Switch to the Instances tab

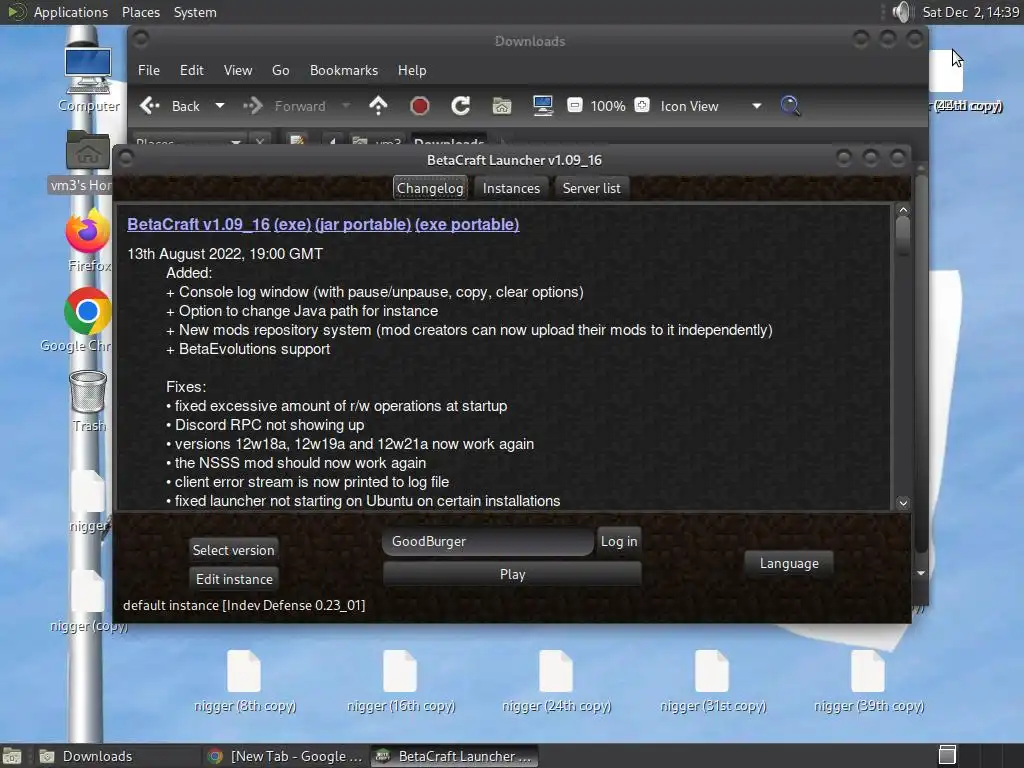[511, 188]
